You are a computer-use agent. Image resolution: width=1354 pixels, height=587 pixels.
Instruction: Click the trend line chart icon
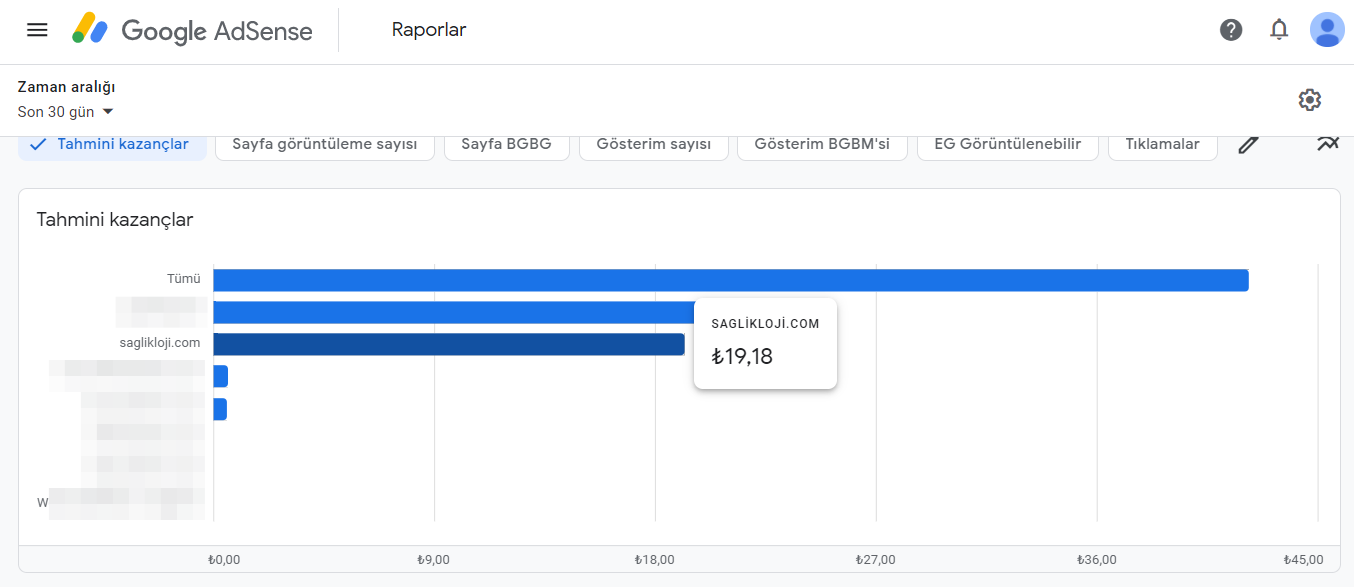(1328, 143)
